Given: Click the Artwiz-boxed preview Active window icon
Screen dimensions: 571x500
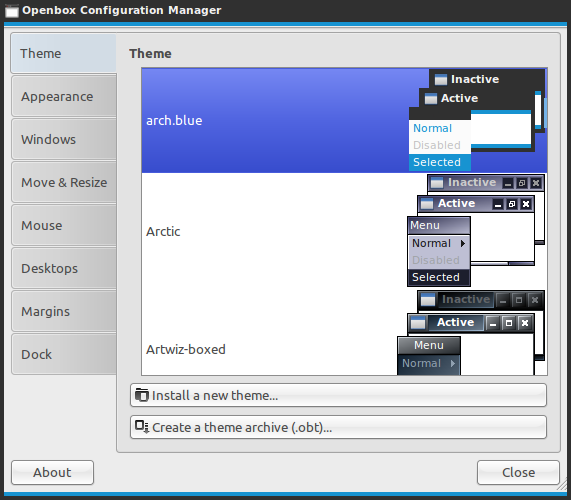Looking at the screenshot, I should coord(418,323).
